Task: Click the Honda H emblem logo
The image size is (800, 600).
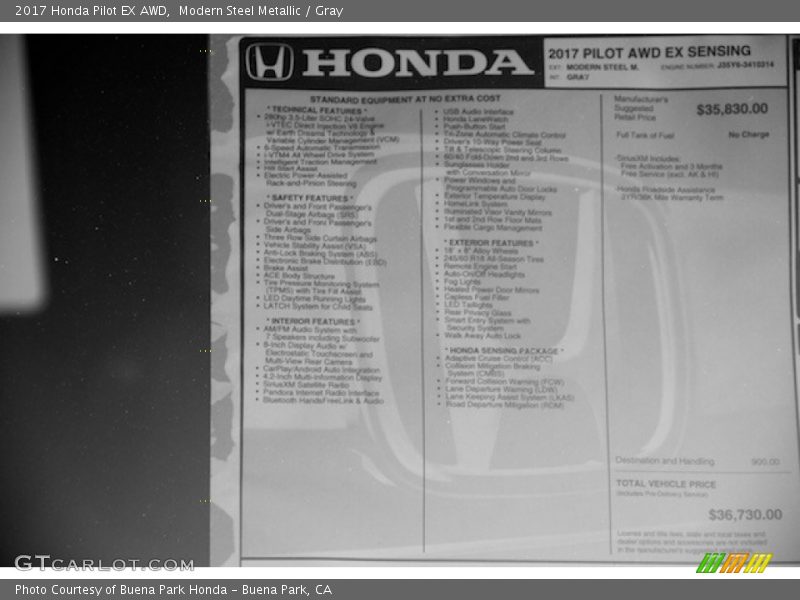Action: (269, 62)
